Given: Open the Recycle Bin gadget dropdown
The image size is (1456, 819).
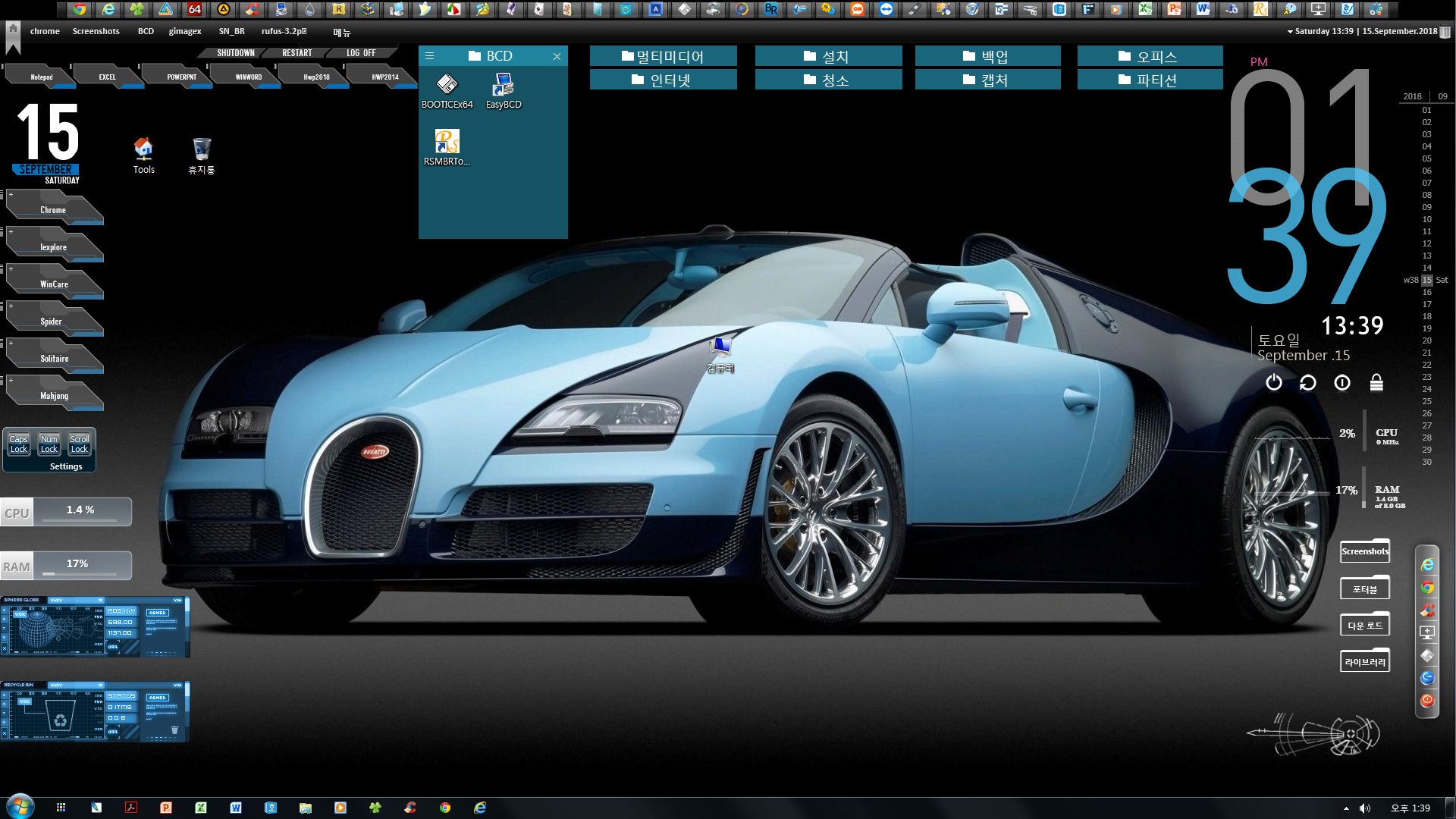Looking at the screenshot, I should coord(99,685).
